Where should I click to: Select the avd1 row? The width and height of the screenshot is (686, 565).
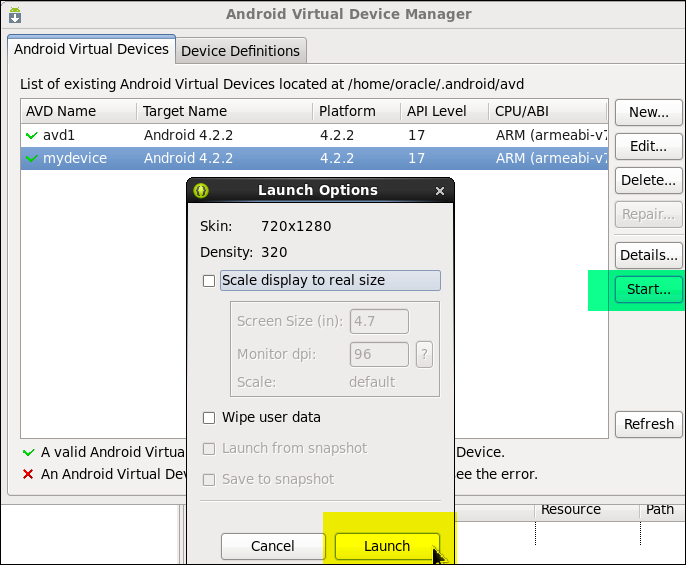[314, 135]
